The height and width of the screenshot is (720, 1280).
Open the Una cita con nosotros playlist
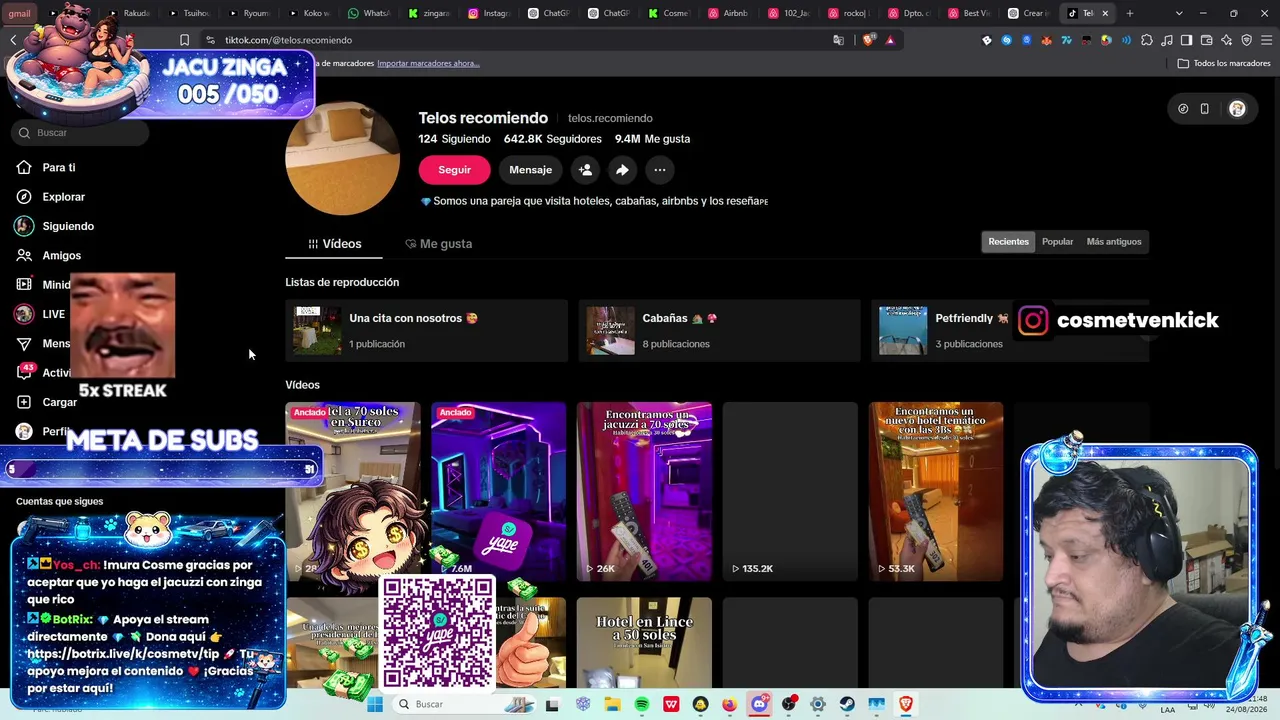pos(426,331)
